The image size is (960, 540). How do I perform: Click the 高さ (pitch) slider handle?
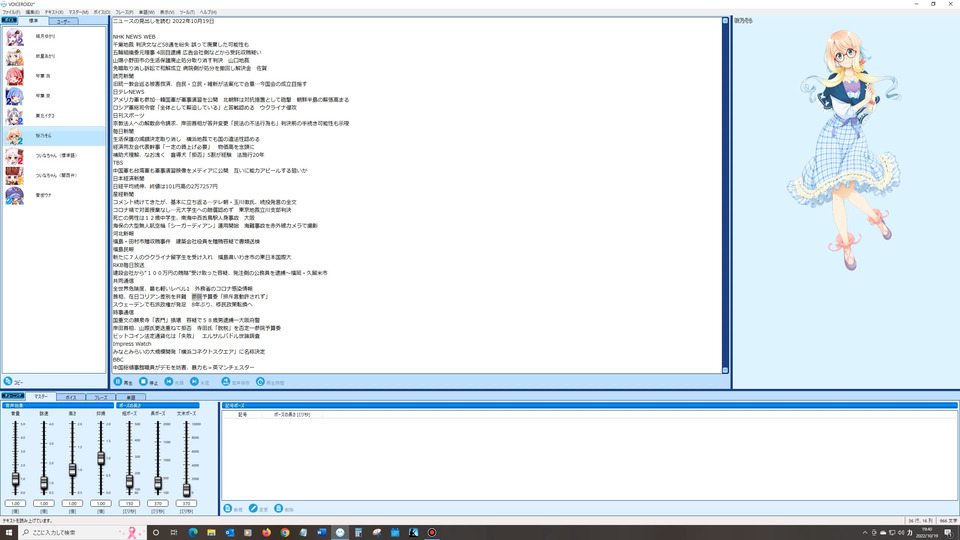[x=72, y=470]
